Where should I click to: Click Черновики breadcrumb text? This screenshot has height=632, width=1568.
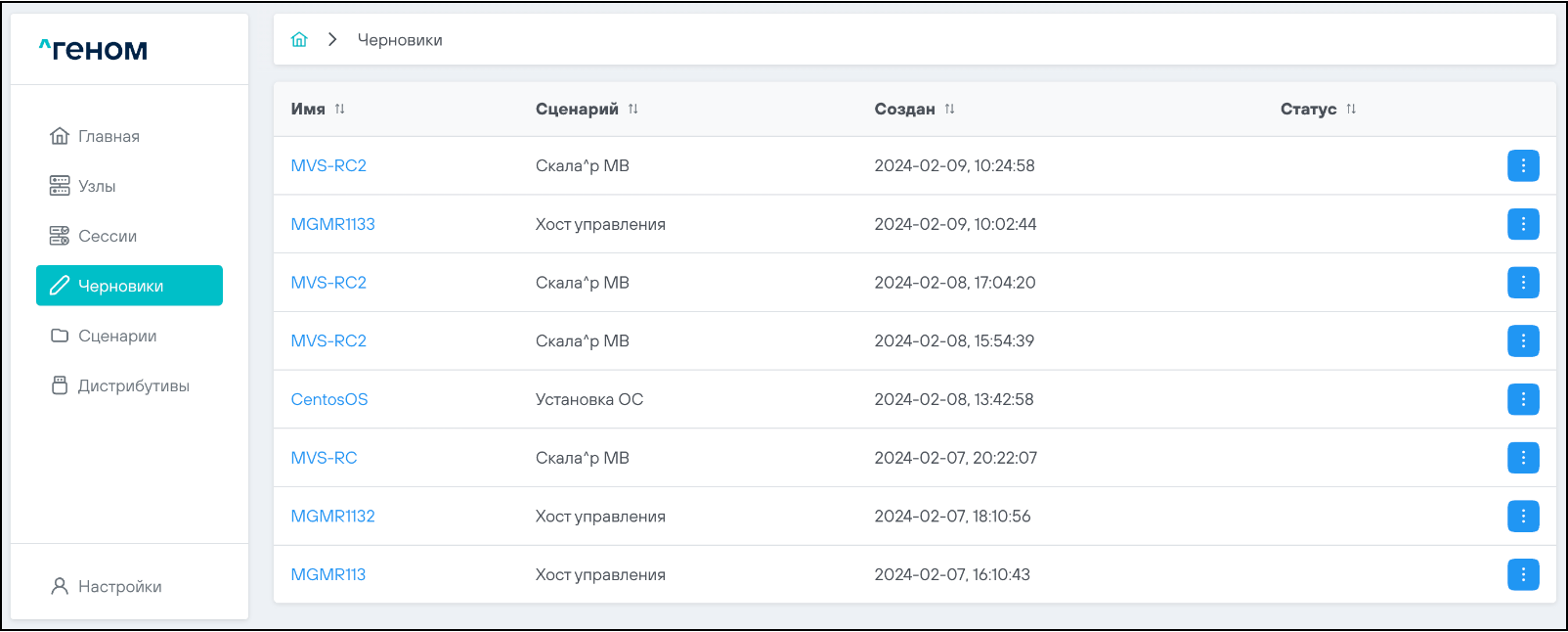[400, 40]
